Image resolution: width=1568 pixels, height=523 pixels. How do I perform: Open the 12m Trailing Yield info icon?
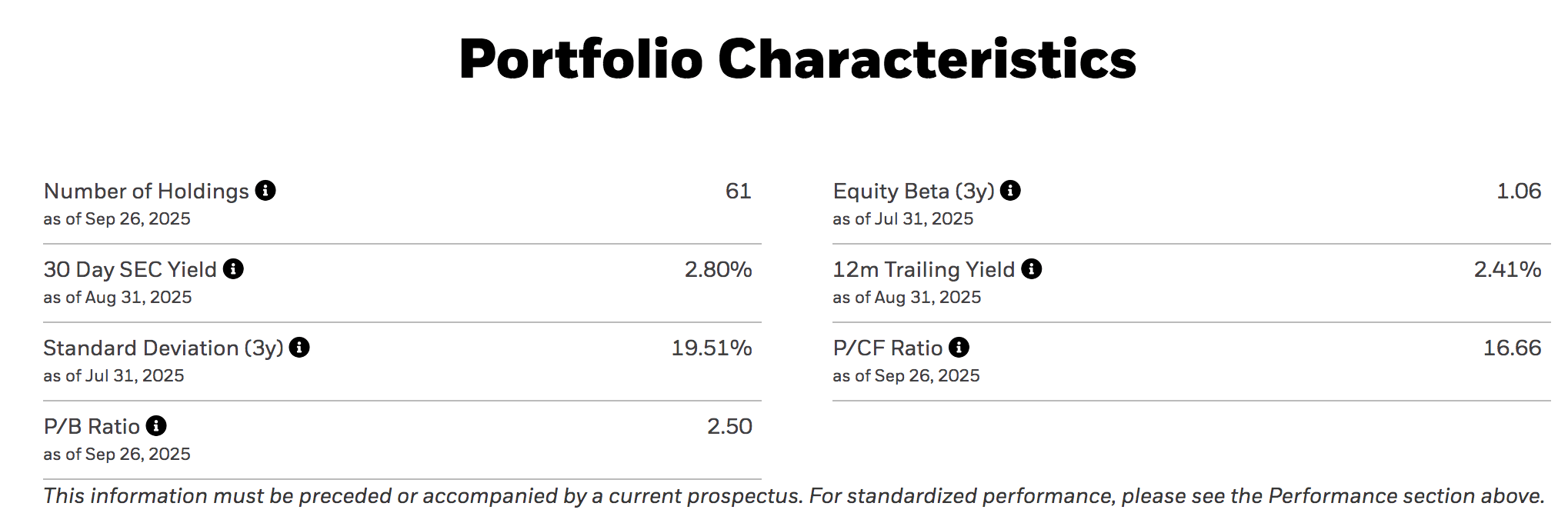tap(1031, 268)
